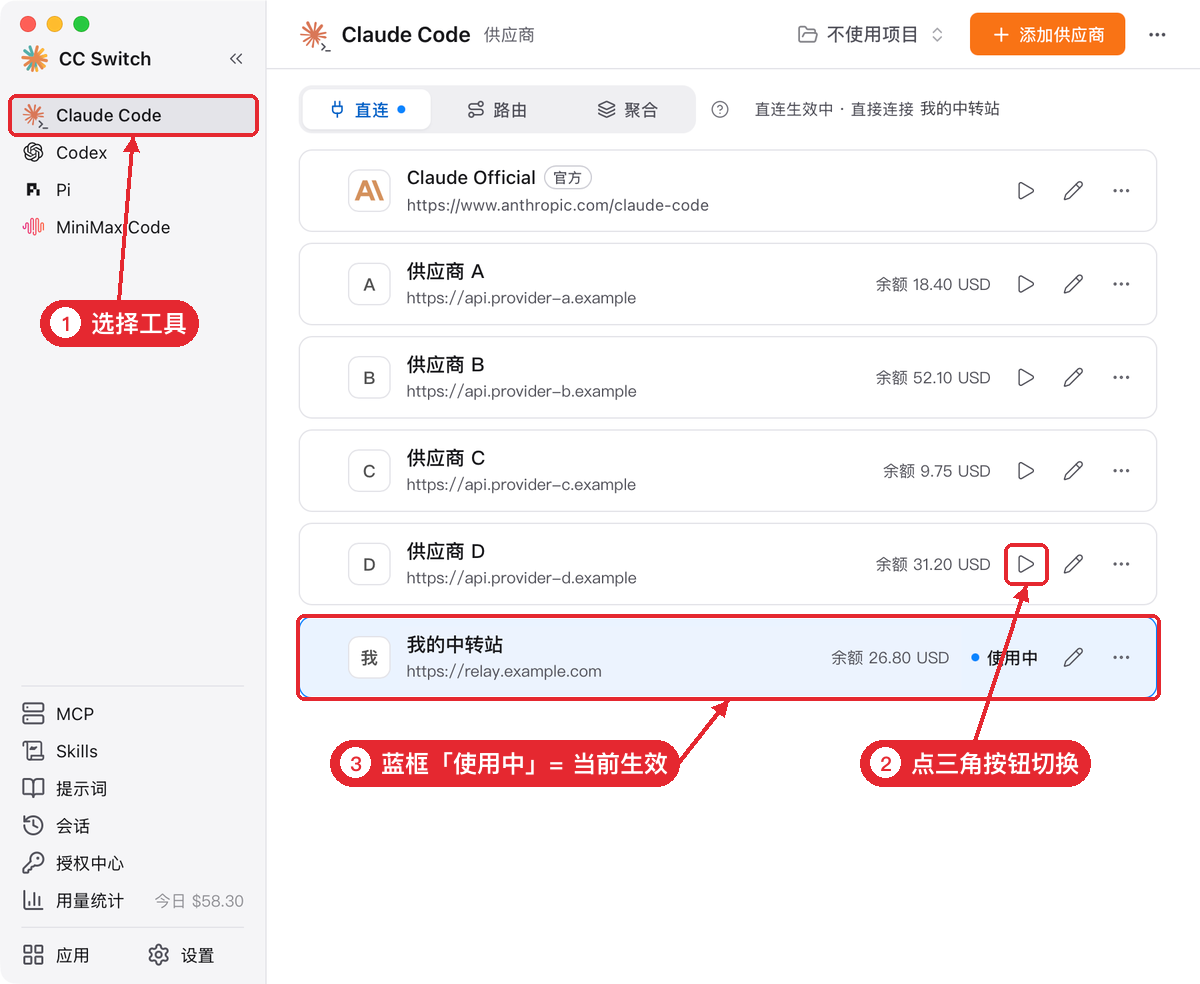Open the top-right more options menu
This screenshot has height=984, width=1200.
(x=1157, y=35)
